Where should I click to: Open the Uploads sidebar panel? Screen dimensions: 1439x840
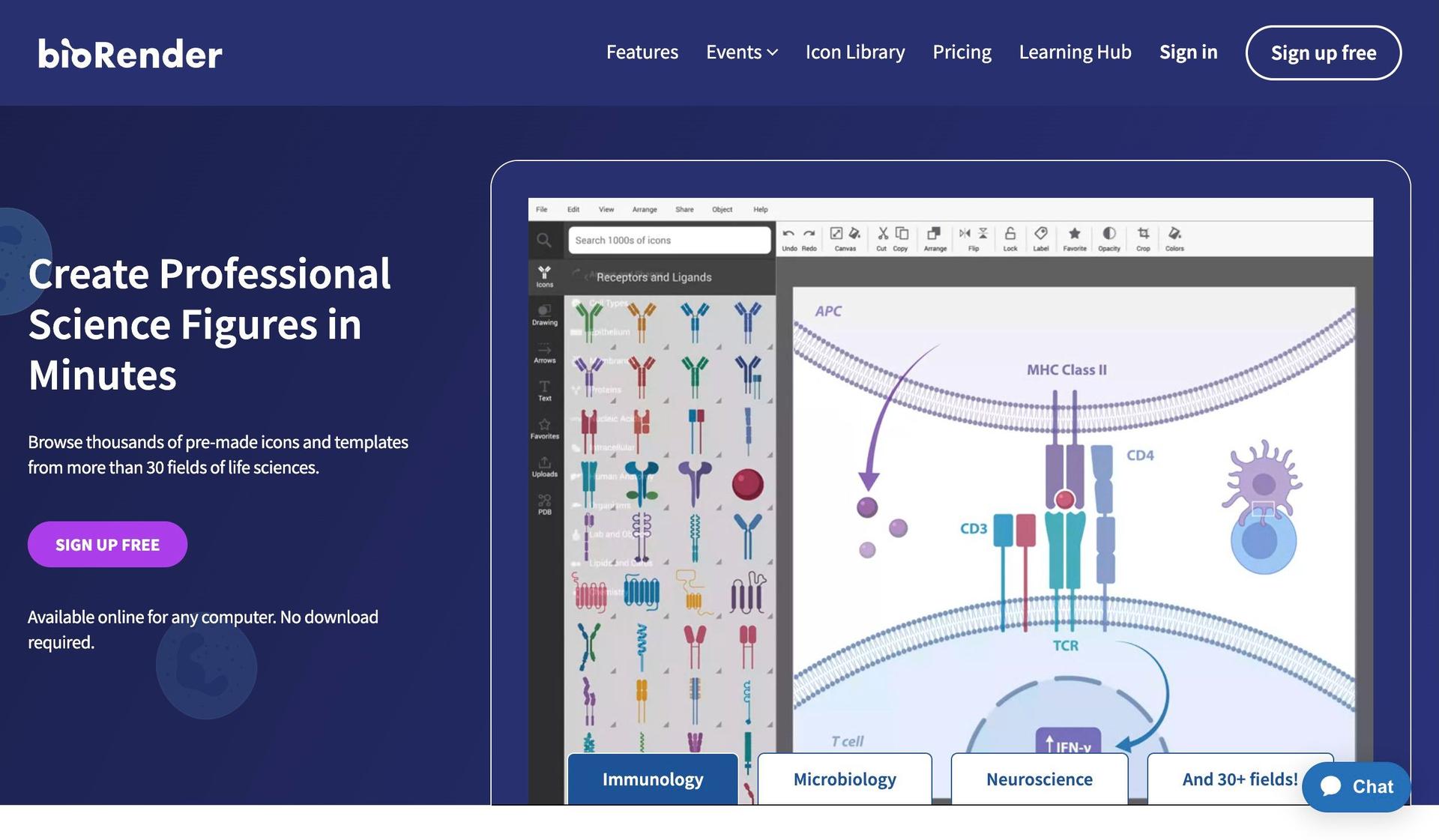pos(545,467)
